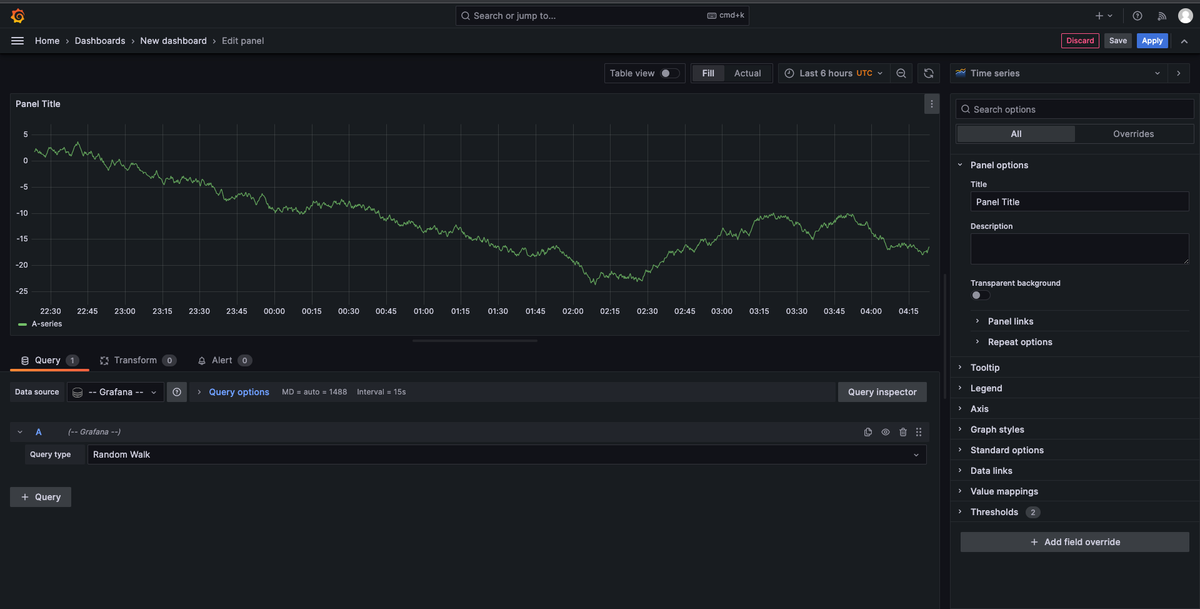The height and width of the screenshot is (609, 1200).
Task: Click the Grafana logo icon
Action: pyautogui.click(x=17, y=16)
